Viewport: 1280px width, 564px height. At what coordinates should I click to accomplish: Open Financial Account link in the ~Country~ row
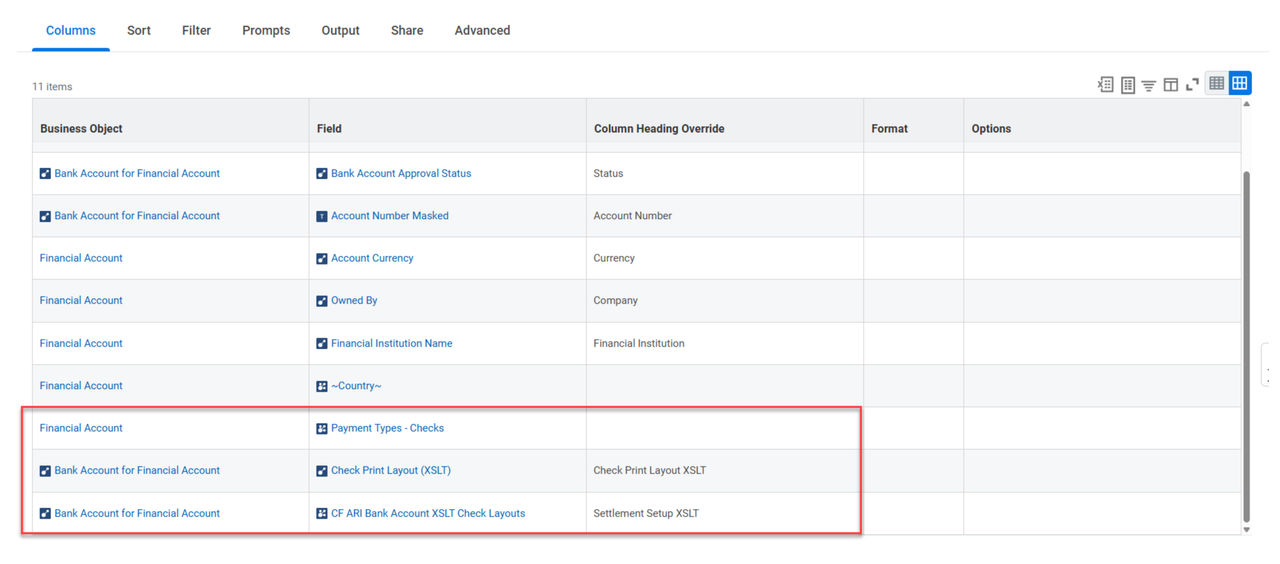81,385
